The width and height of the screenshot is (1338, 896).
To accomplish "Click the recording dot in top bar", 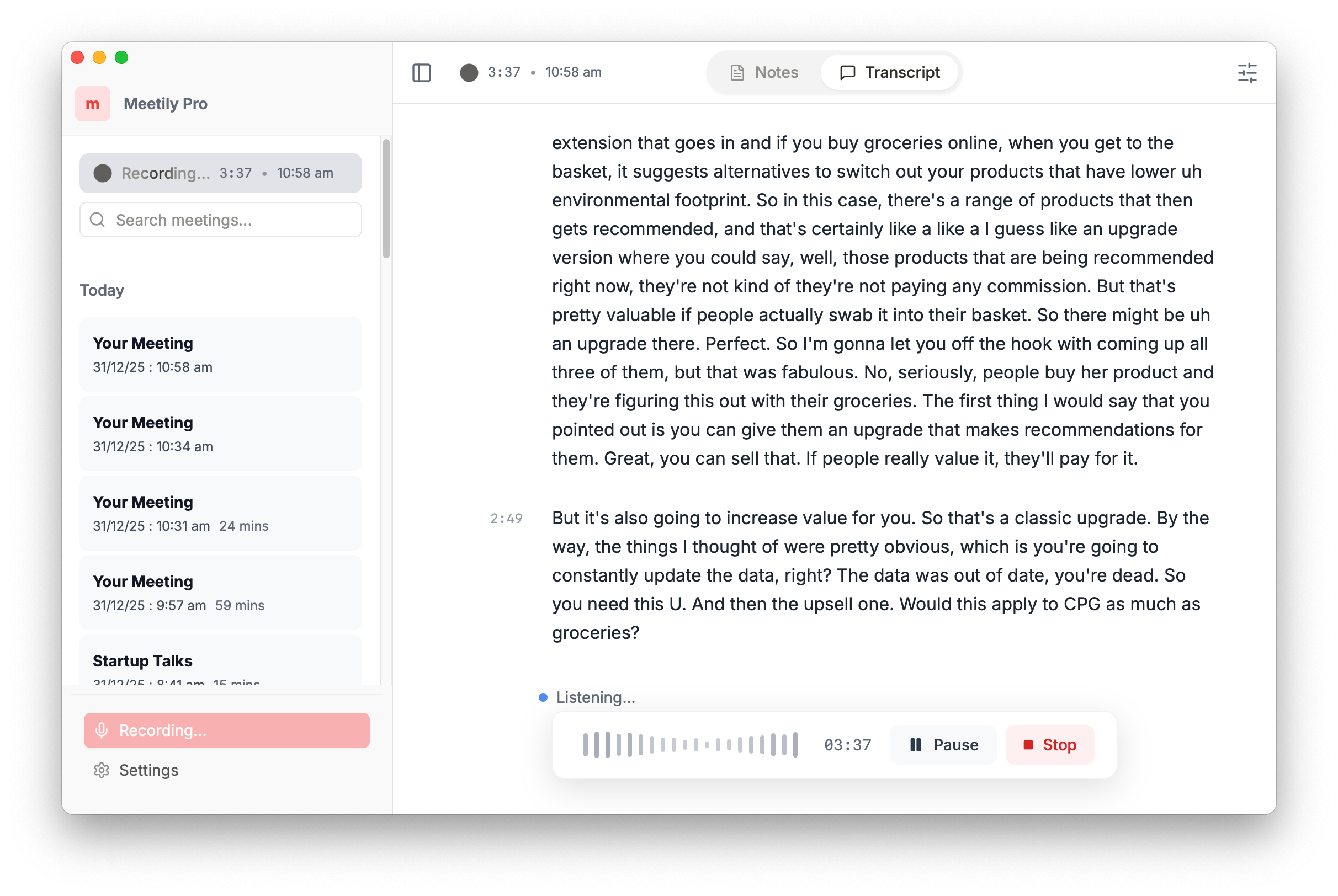I will [x=469, y=73].
